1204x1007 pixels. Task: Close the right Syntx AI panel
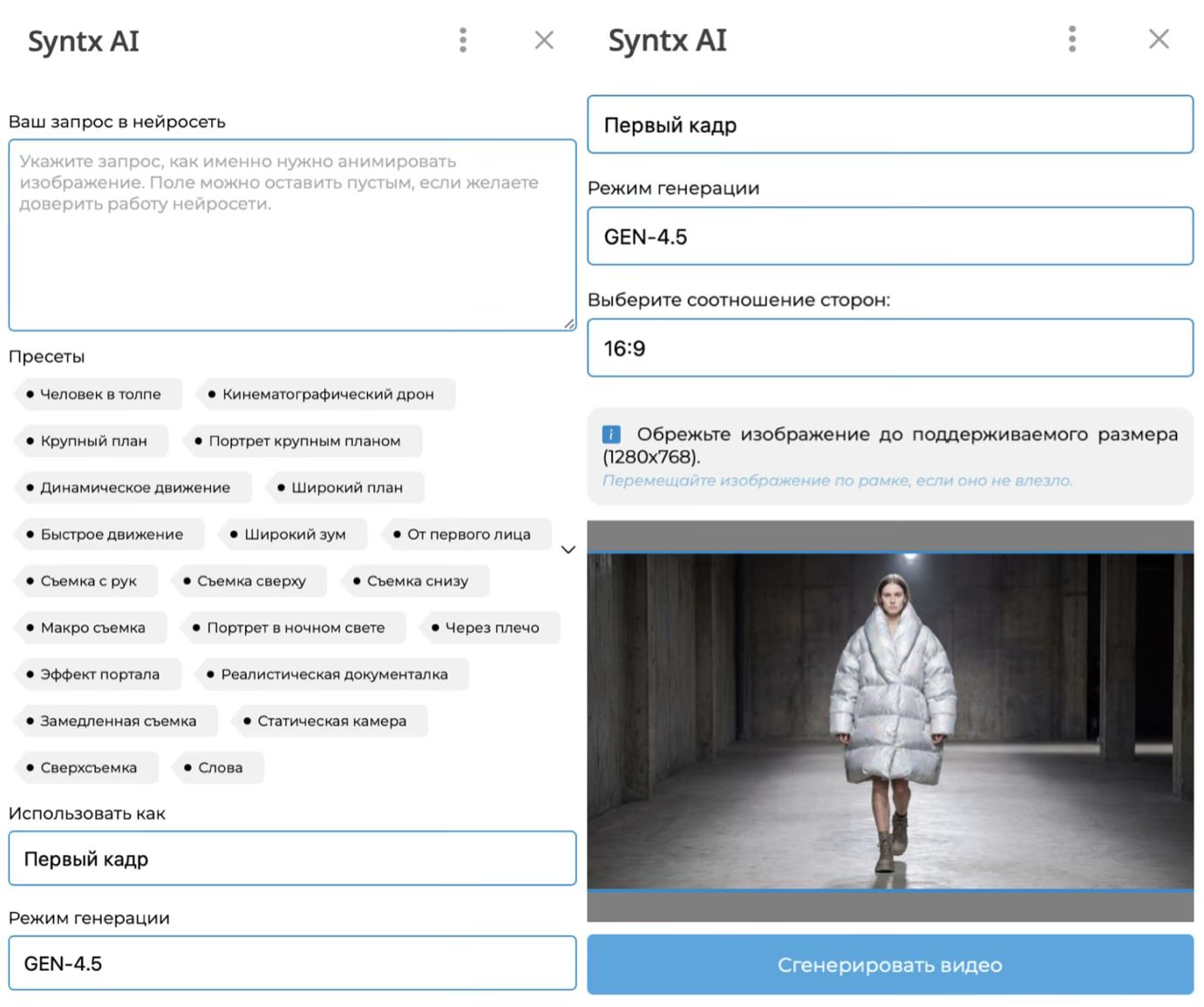pos(1158,39)
